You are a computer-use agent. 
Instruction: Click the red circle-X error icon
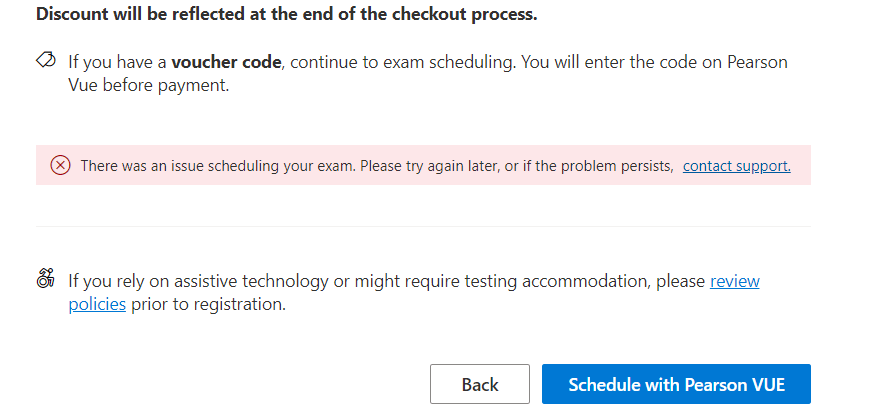pos(60,165)
